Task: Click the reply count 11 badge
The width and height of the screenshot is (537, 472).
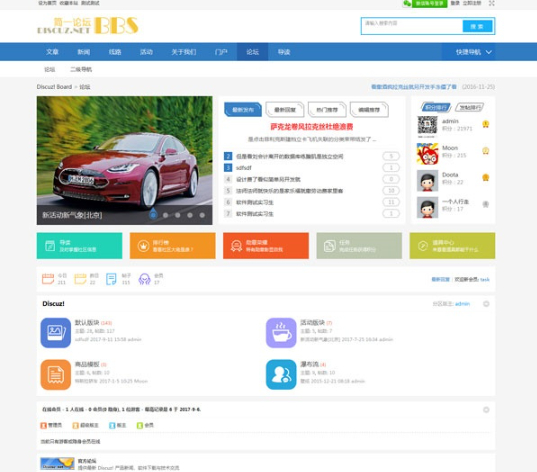Action: coord(391,202)
